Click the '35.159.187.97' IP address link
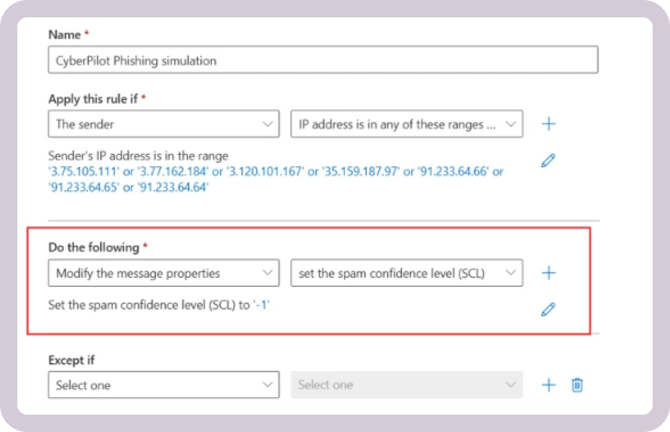The width and height of the screenshot is (670, 432). pyautogui.click(x=369, y=172)
